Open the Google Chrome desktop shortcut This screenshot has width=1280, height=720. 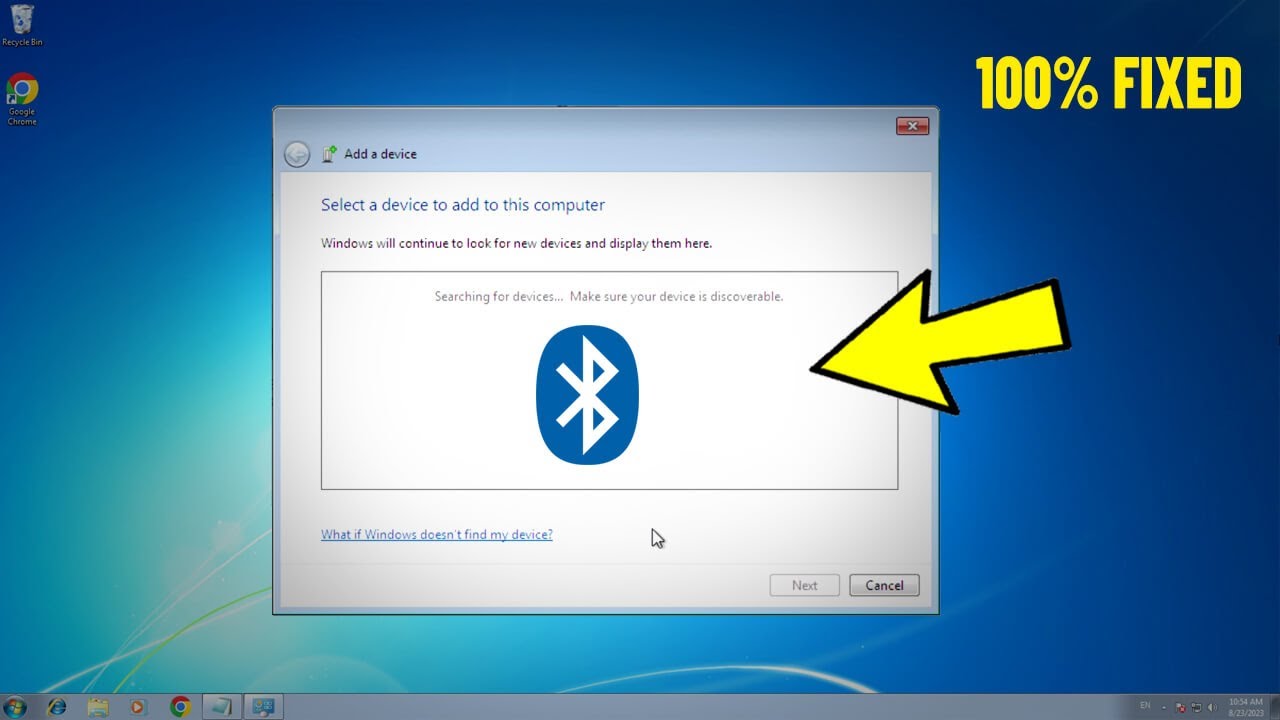pos(22,99)
